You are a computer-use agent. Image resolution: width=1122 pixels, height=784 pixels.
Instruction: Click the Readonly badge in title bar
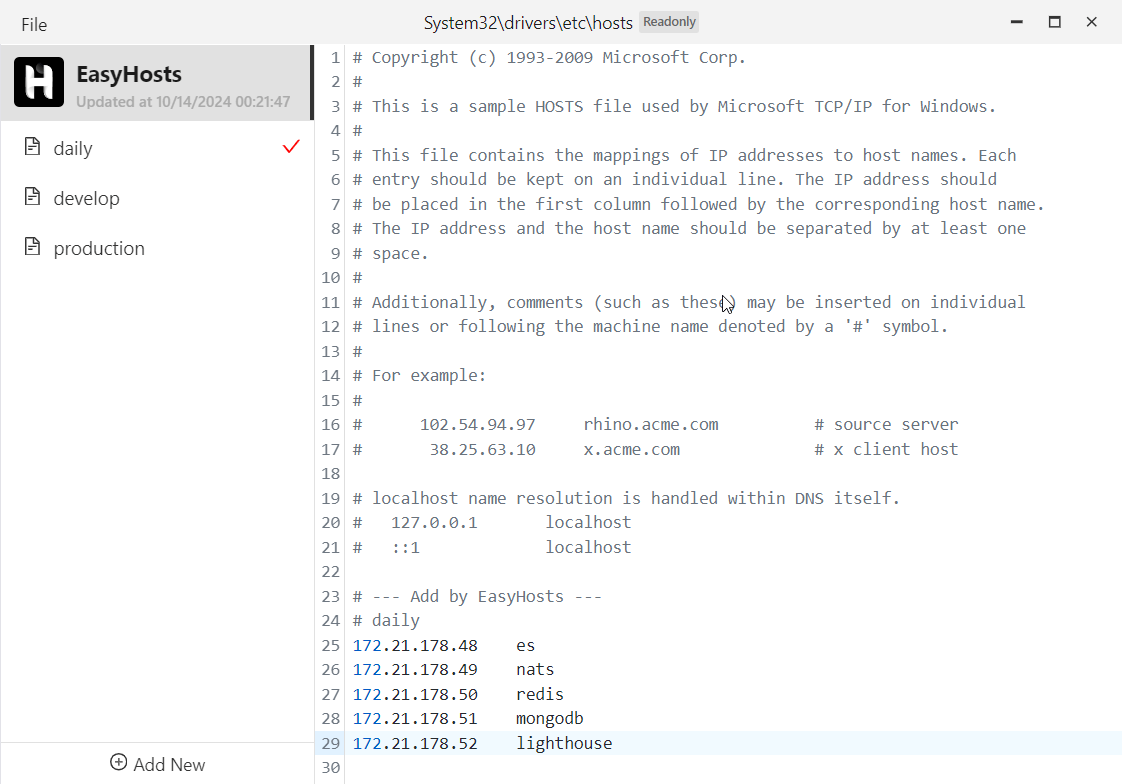point(669,21)
